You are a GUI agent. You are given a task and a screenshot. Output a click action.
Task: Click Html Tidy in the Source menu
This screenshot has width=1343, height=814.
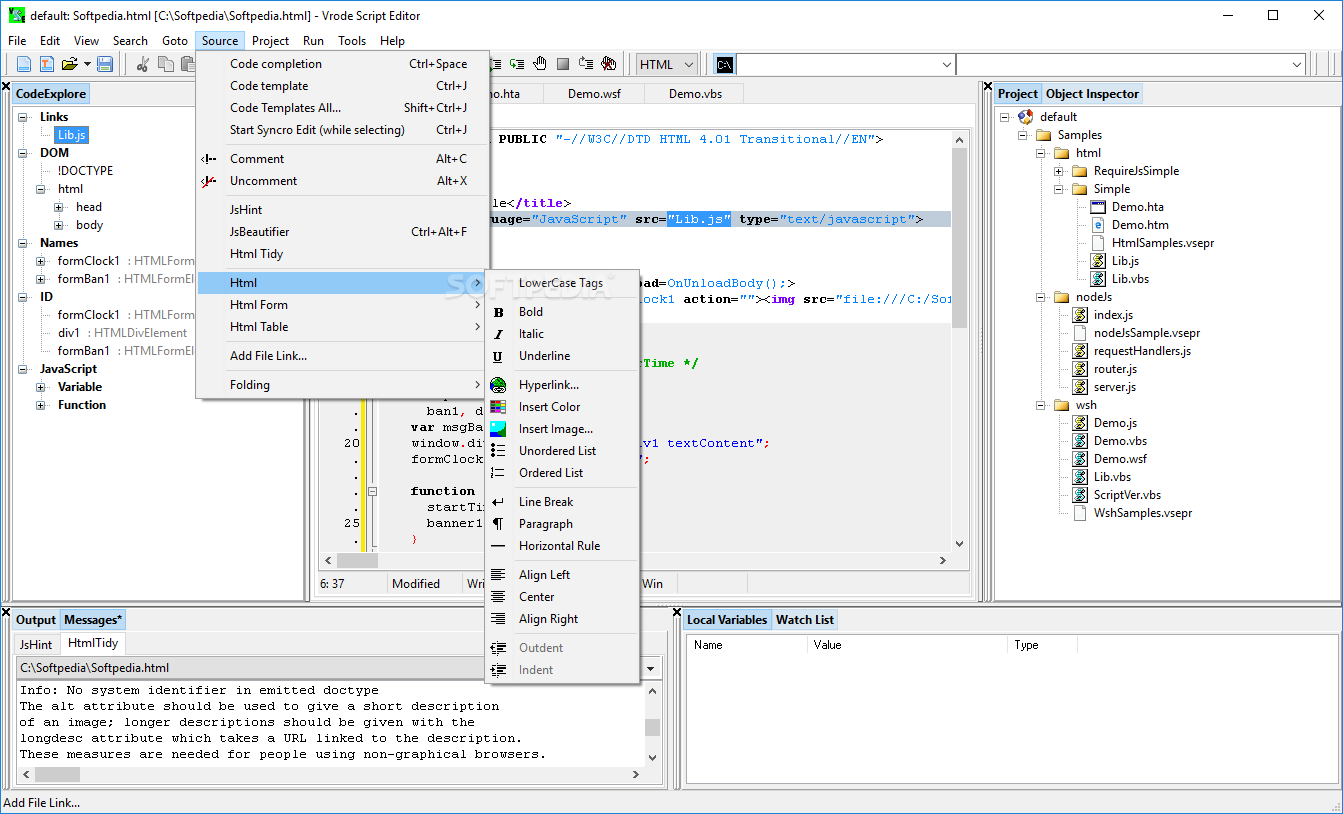(343, 254)
